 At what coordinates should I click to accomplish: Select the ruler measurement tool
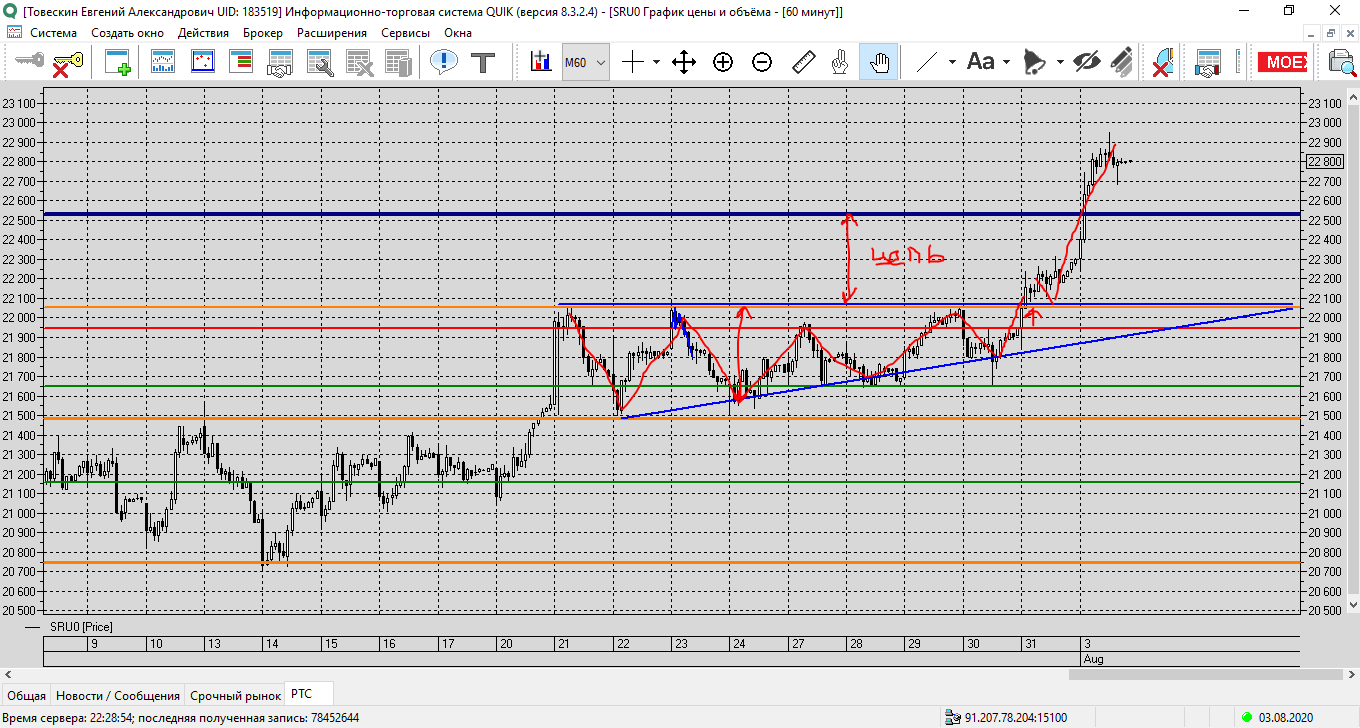click(803, 62)
